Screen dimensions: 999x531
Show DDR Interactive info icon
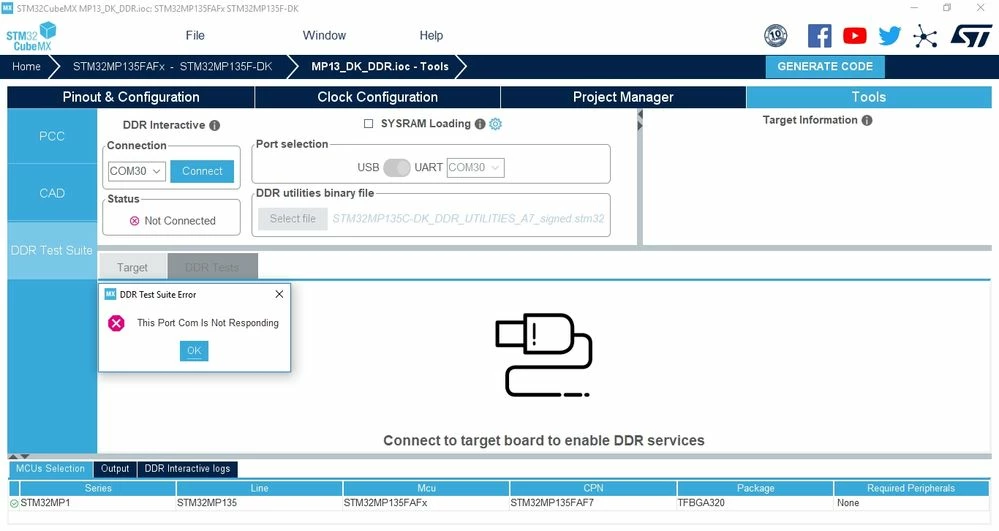pyautogui.click(x=215, y=126)
